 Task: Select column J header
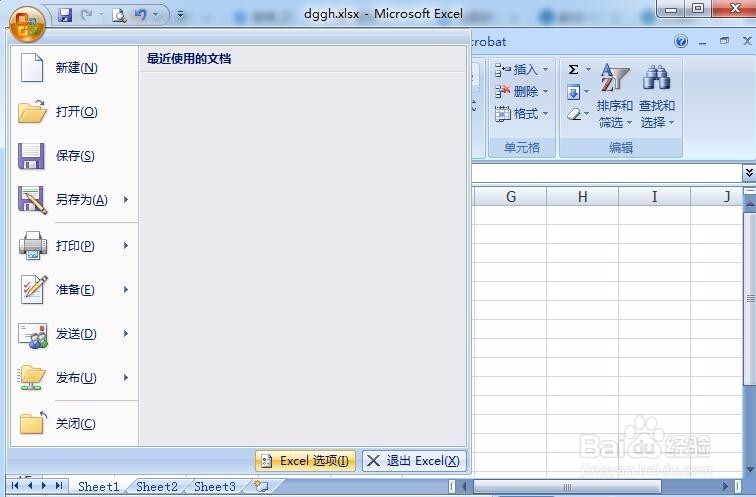tap(717, 197)
